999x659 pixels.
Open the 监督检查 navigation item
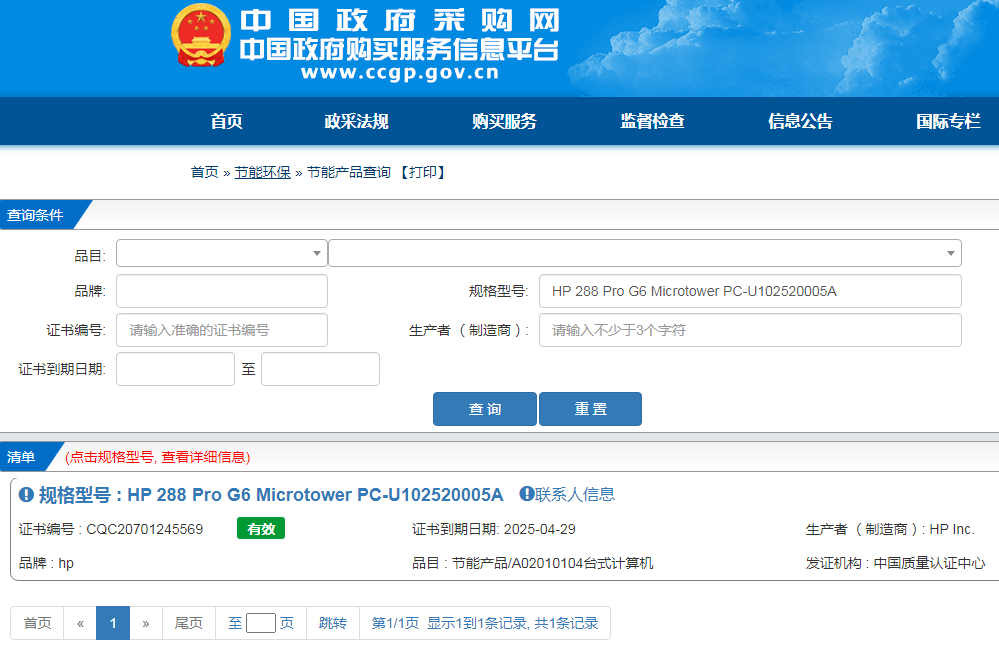(652, 121)
